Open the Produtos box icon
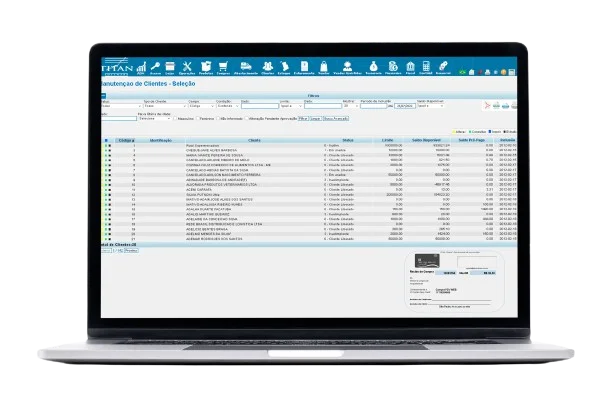 point(206,67)
